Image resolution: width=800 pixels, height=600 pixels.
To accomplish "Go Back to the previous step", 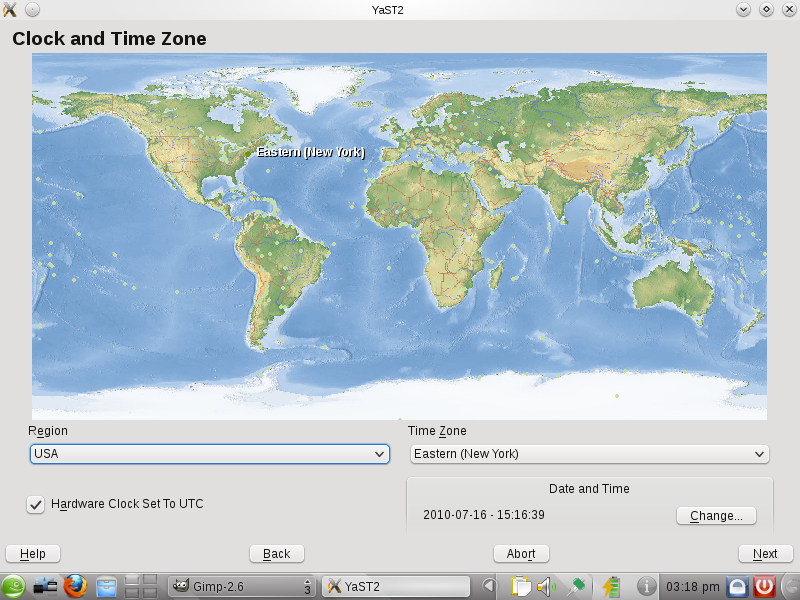I will click(277, 554).
